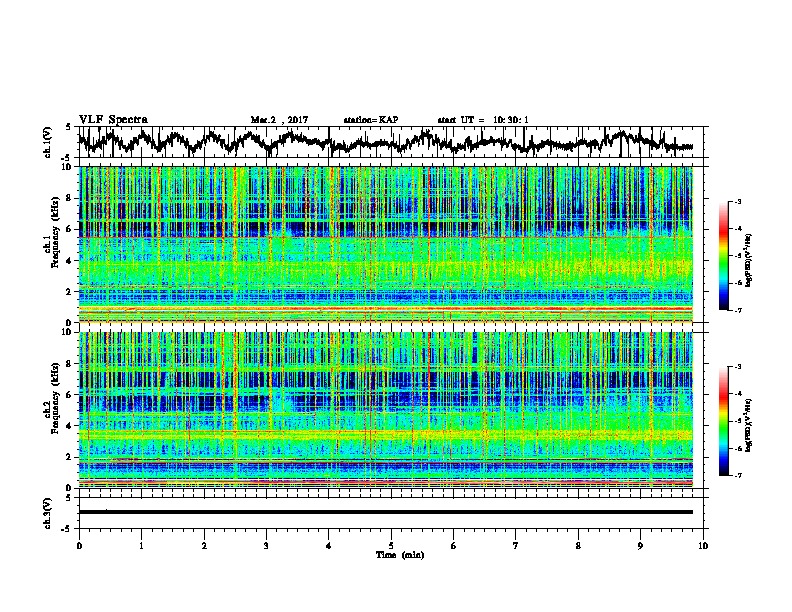Click the ch.3 flat black voltage trace
The width and height of the screenshot is (792, 612).
(386, 512)
